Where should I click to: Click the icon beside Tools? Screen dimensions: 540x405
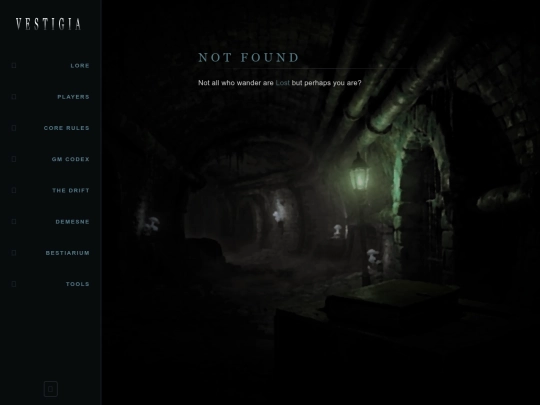click(14, 284)
